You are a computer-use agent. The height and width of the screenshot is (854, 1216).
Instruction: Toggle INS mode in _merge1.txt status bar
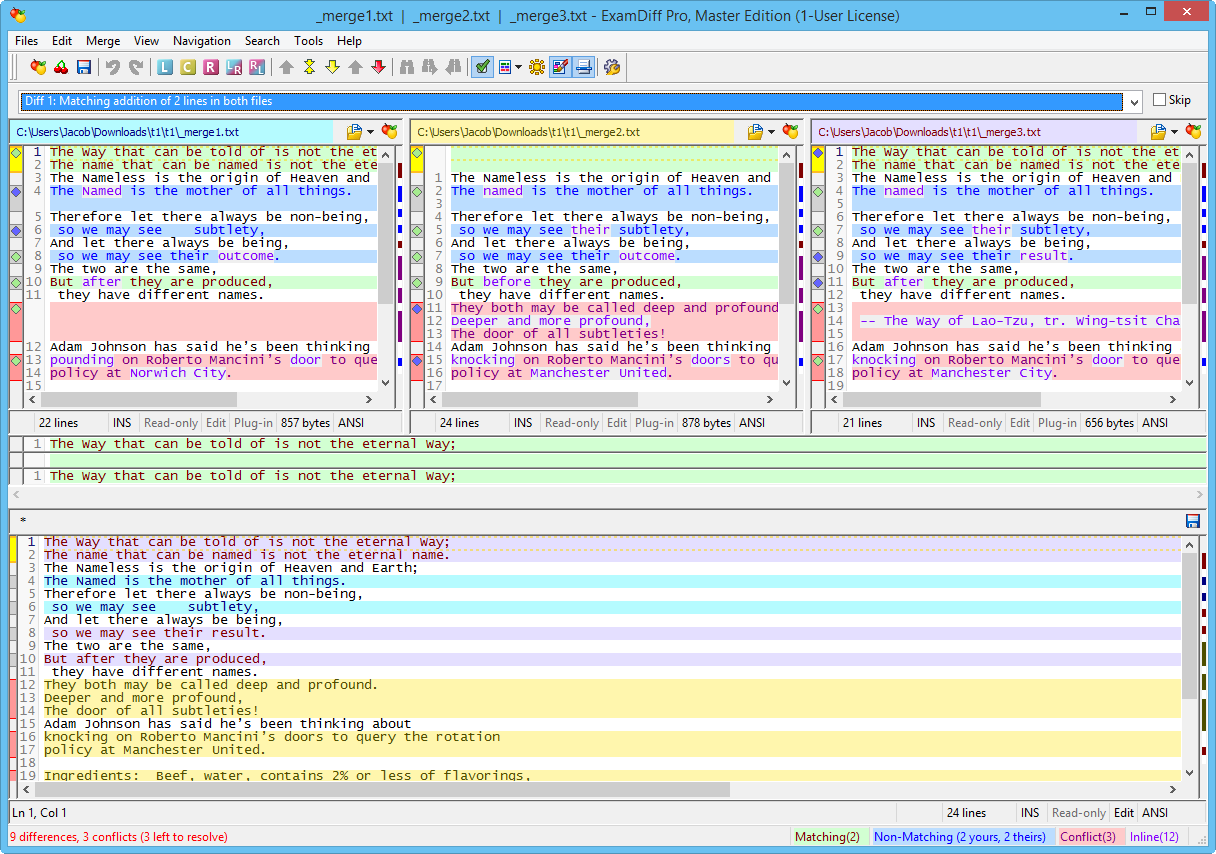122,423
